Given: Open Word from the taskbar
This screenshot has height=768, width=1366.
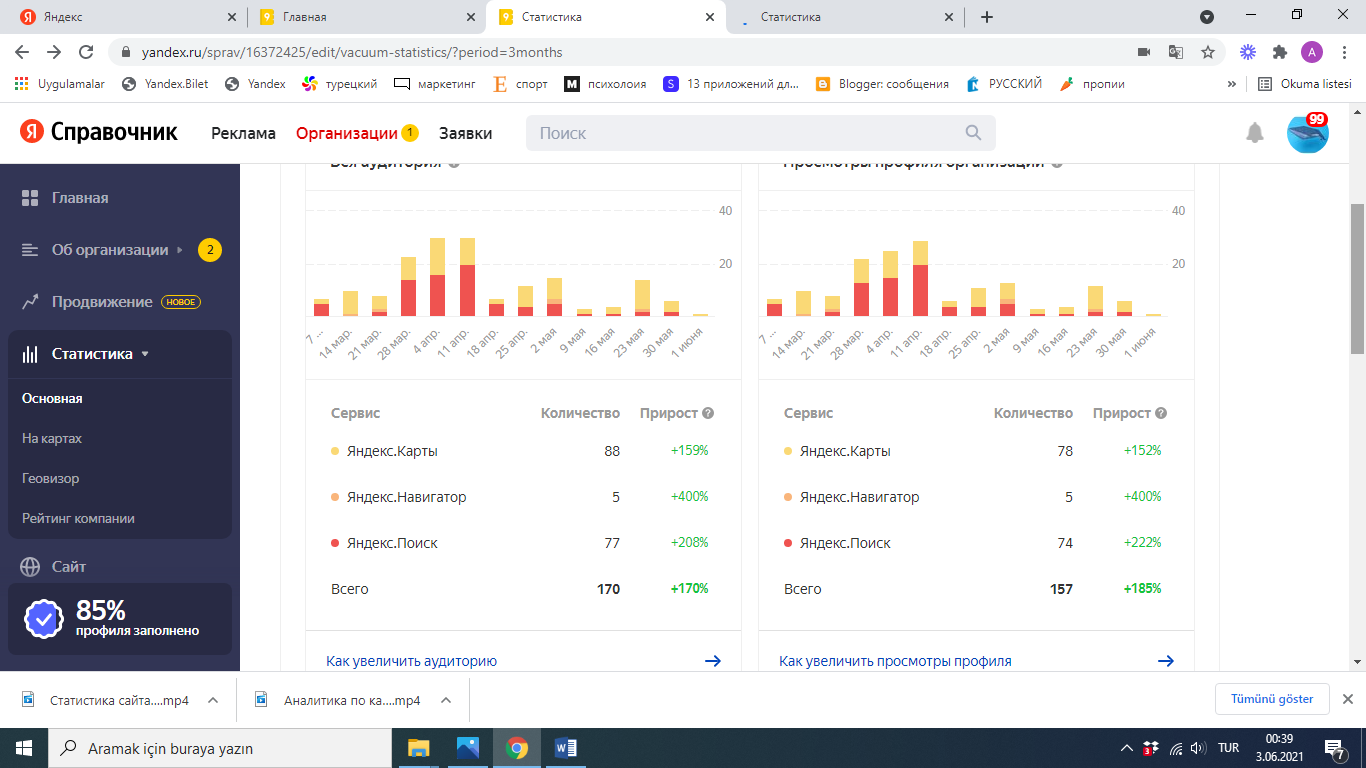Looking at the screenshot, I should (565, 748).
